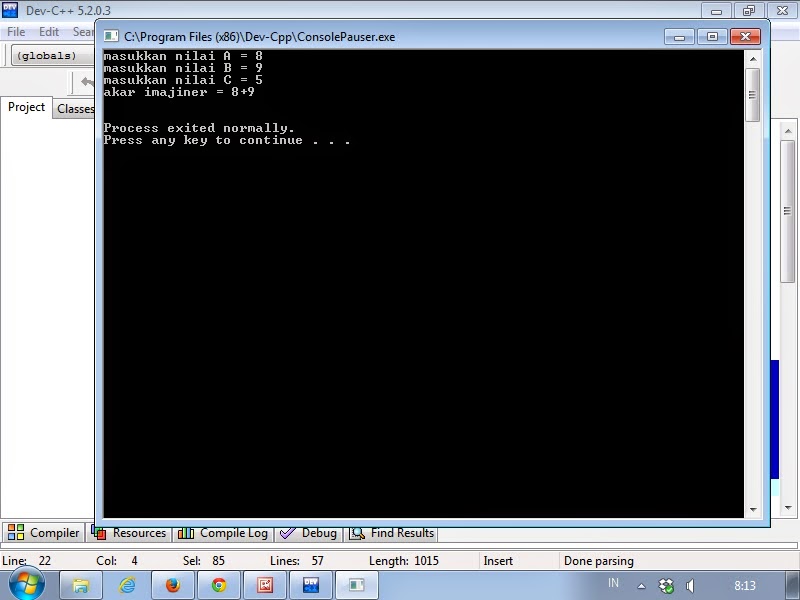Open the Find Results tab
Viewport: 800px width, 600px height.
pyautogui.click(x=391, y=533)
